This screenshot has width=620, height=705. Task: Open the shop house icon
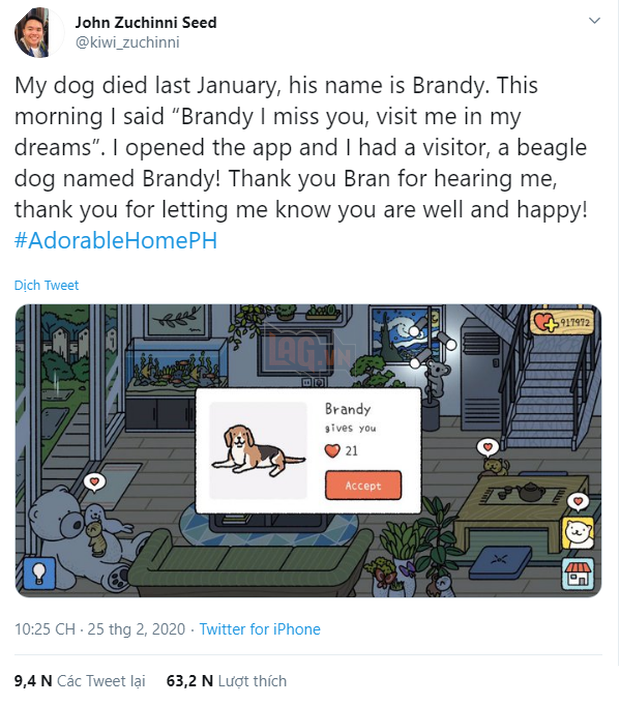(577, 574)
